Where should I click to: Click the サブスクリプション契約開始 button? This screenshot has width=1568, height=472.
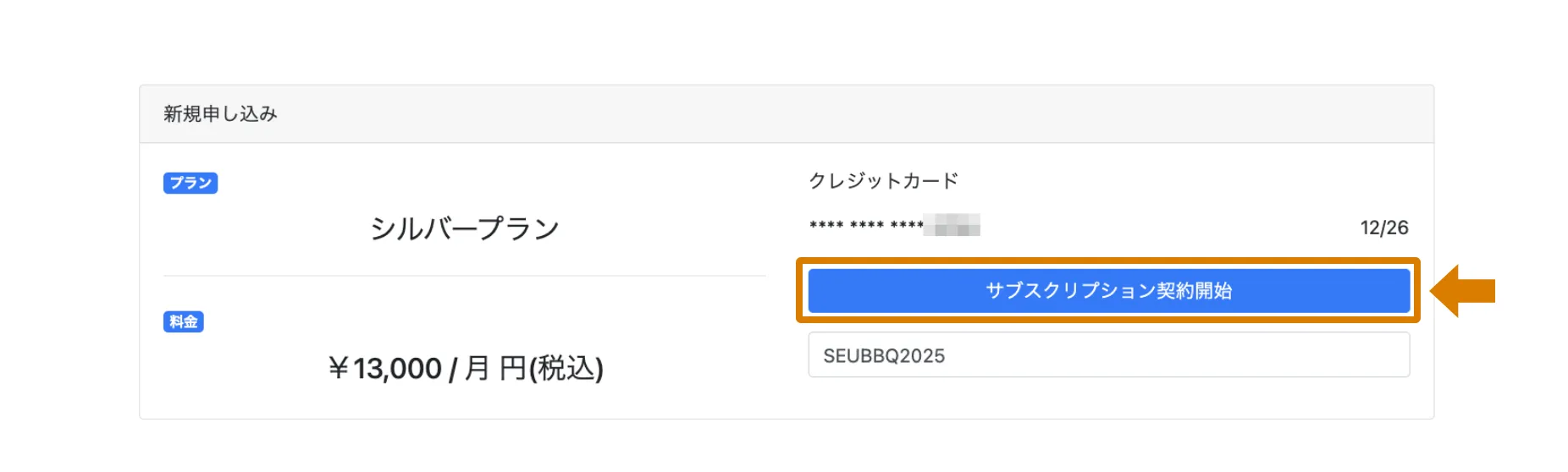[x=1107, y=291]
